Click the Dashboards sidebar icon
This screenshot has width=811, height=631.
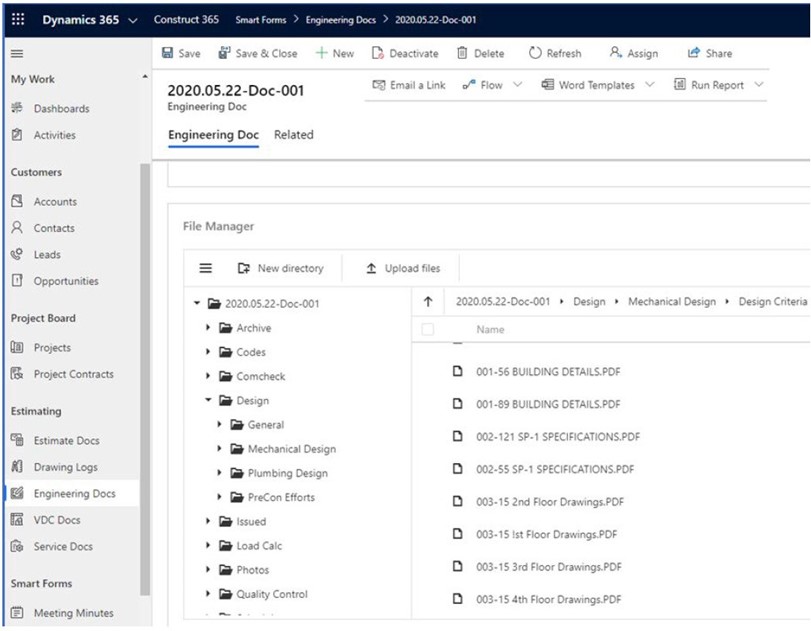pos(17,108)
